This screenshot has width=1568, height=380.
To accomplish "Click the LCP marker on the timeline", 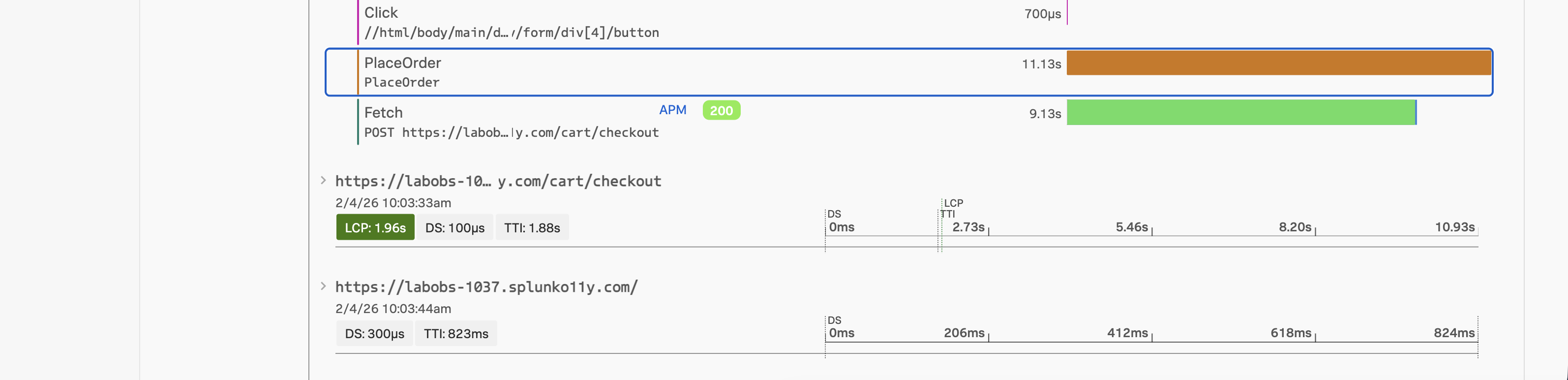I will click(953, 203).
